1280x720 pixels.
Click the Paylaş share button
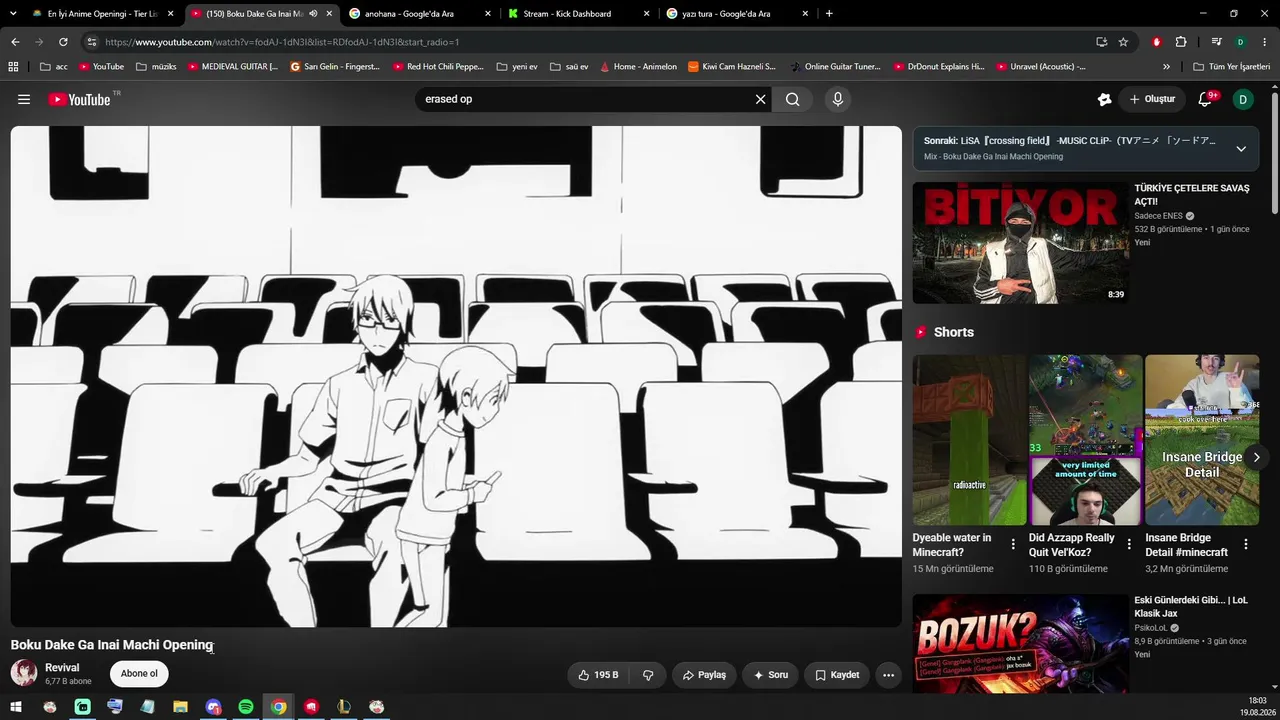pos(705,675)
